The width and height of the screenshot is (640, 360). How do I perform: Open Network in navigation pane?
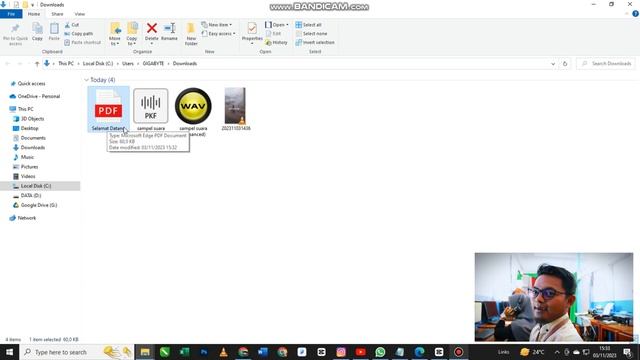pyautogui.click(x=27, y=218)
